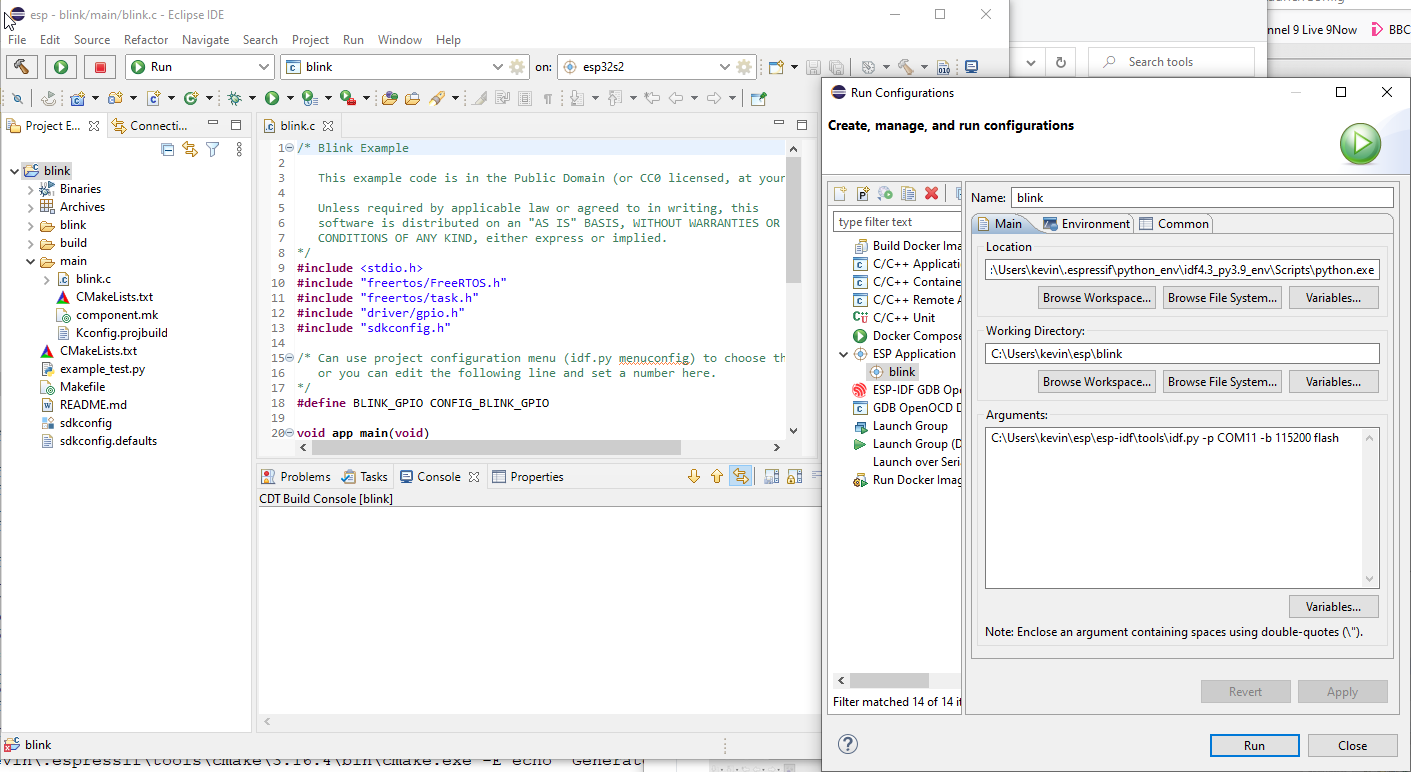Click console scroll-up arrow icon

(717, 477)
